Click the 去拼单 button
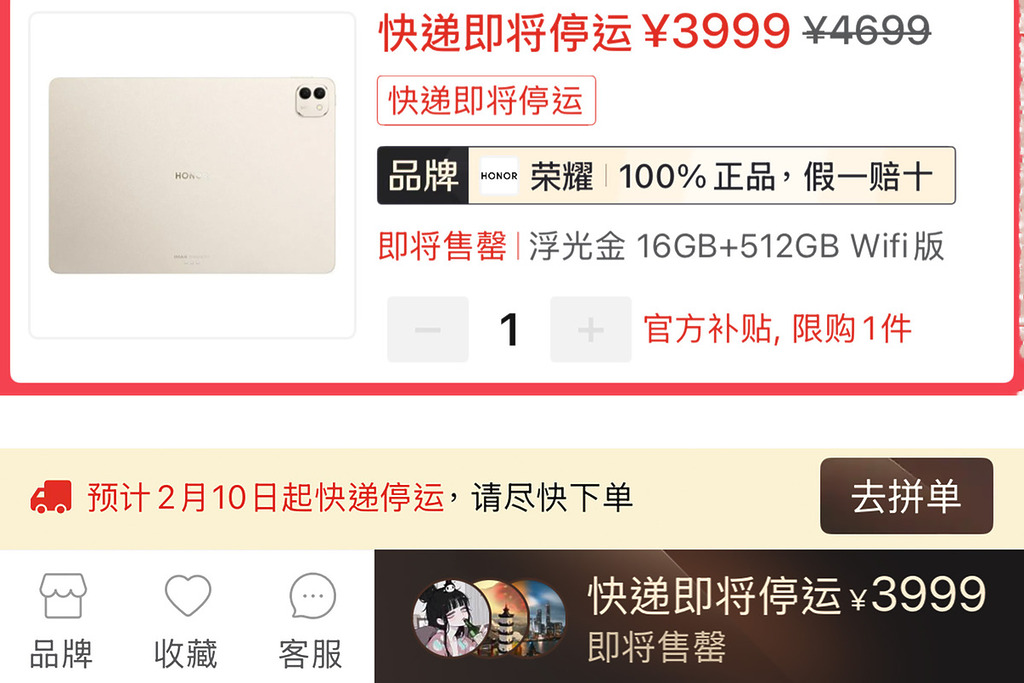Viewport: 1024px width, 683px height. (x=906, y=496)
